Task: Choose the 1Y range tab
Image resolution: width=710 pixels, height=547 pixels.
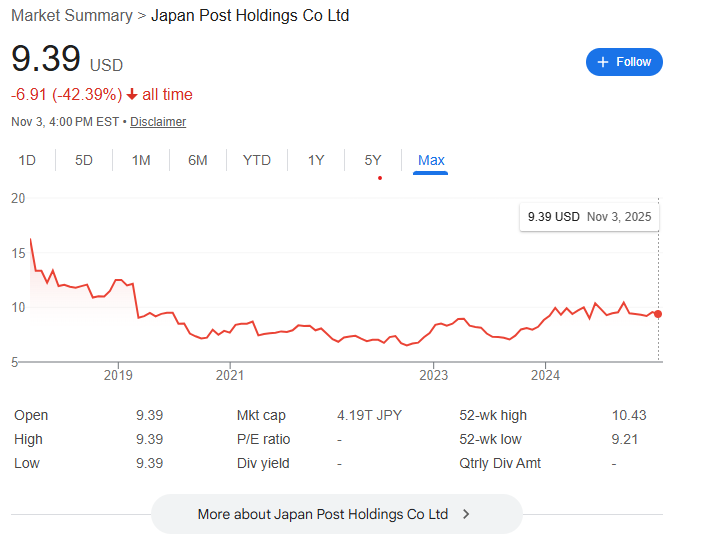Action: point(316,160)
